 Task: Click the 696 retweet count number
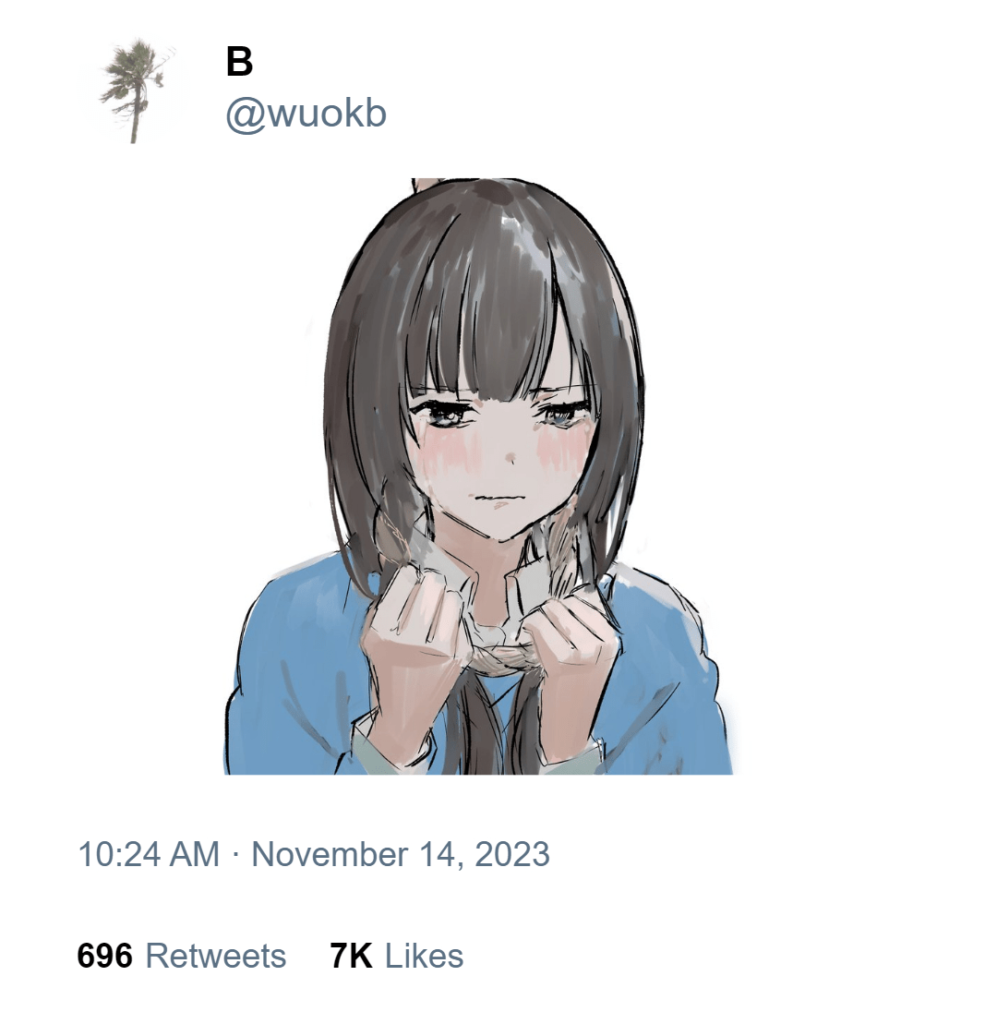point(104,956)
